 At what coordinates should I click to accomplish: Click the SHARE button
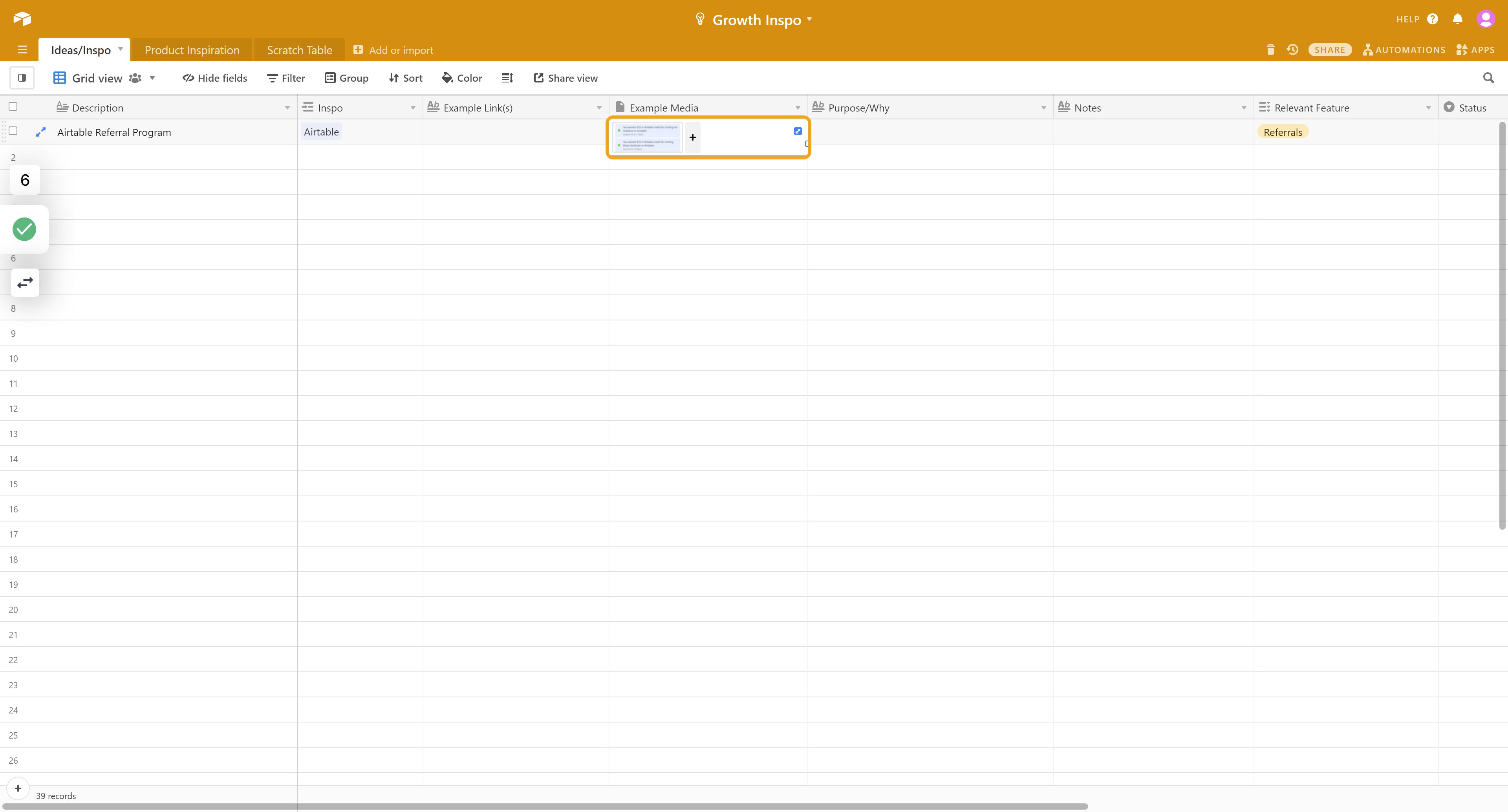1330,50
